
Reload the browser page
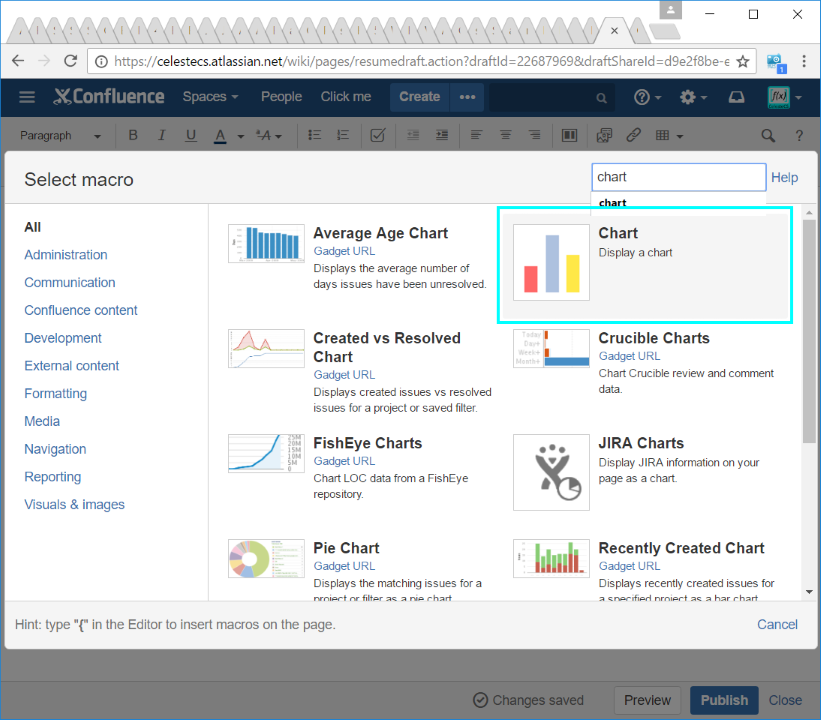click(x=71, y=61)
